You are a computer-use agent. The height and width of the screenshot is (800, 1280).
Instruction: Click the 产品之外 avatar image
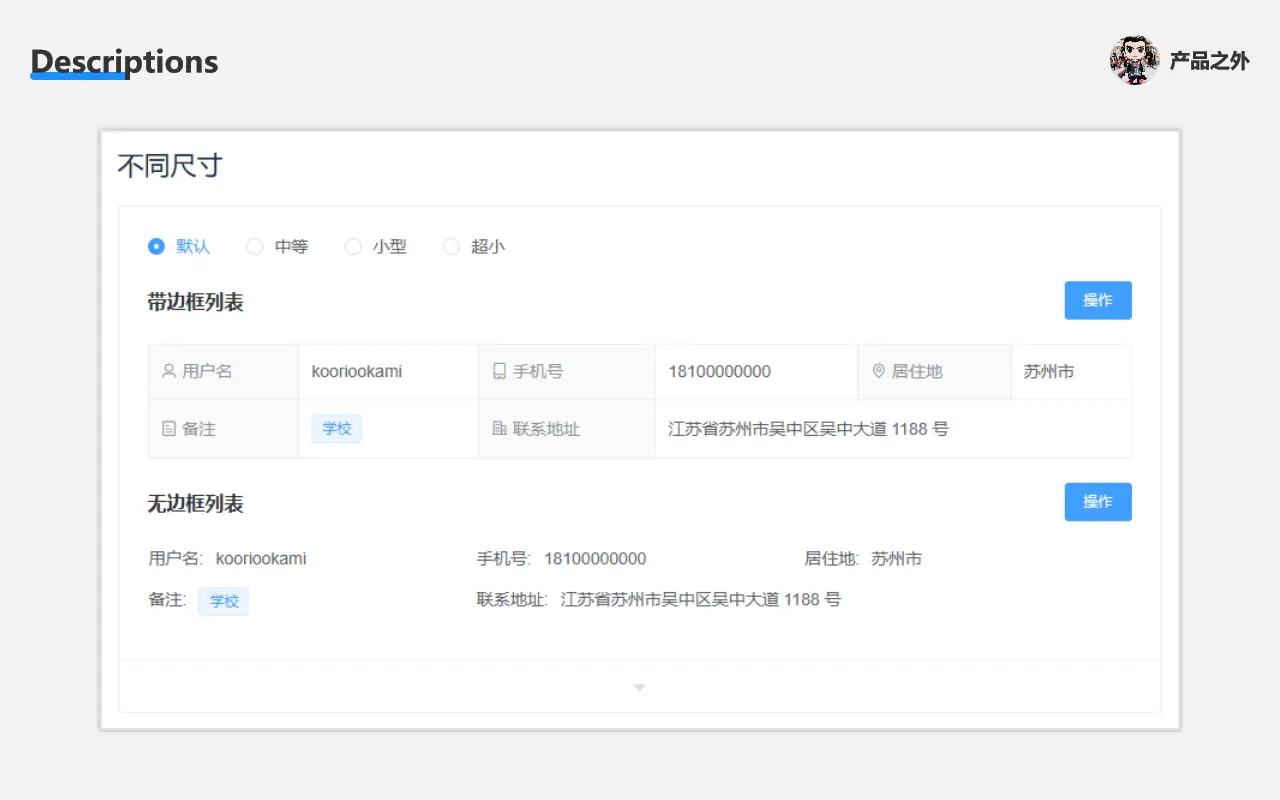[1134, 61]
